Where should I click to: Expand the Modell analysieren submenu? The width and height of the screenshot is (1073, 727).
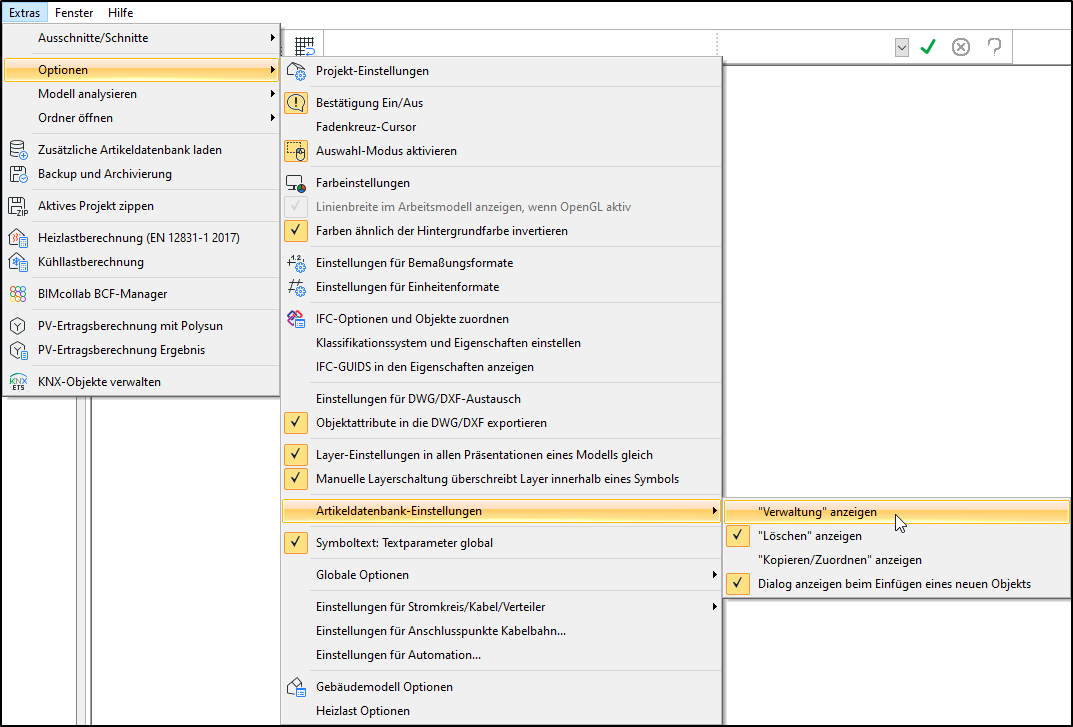(142, 94)
